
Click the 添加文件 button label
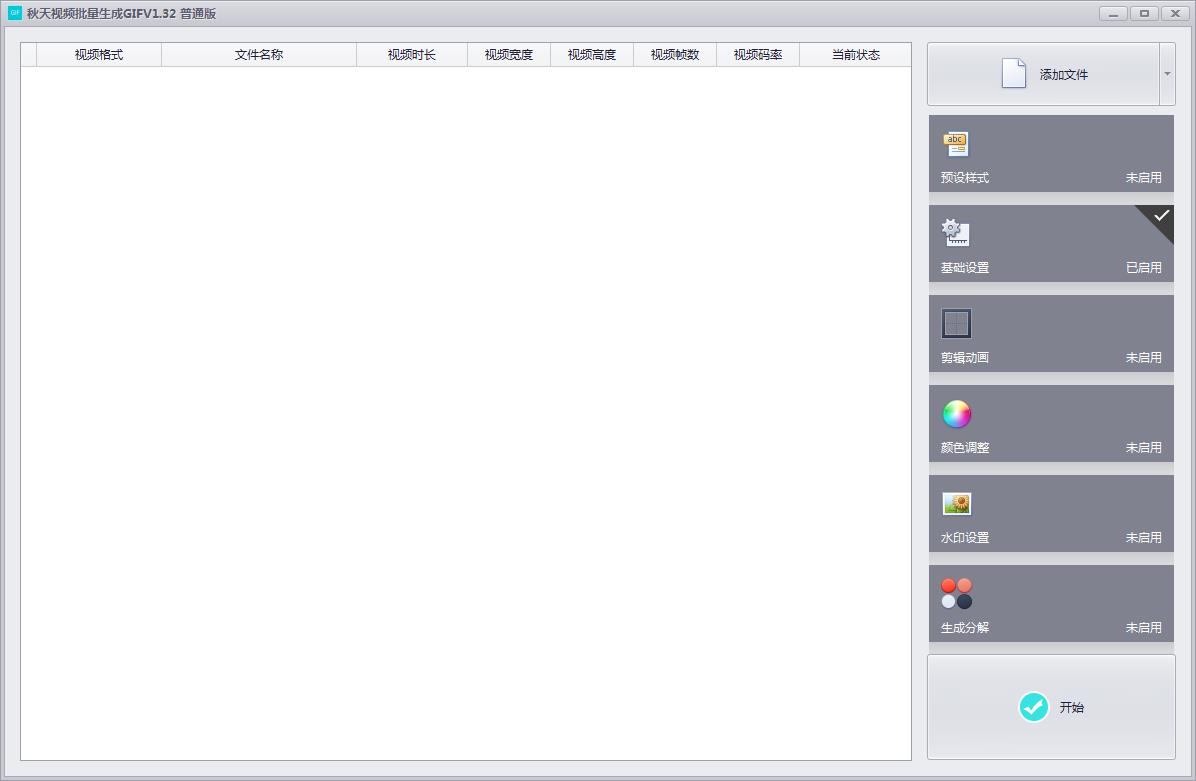tap(1063, 75)
